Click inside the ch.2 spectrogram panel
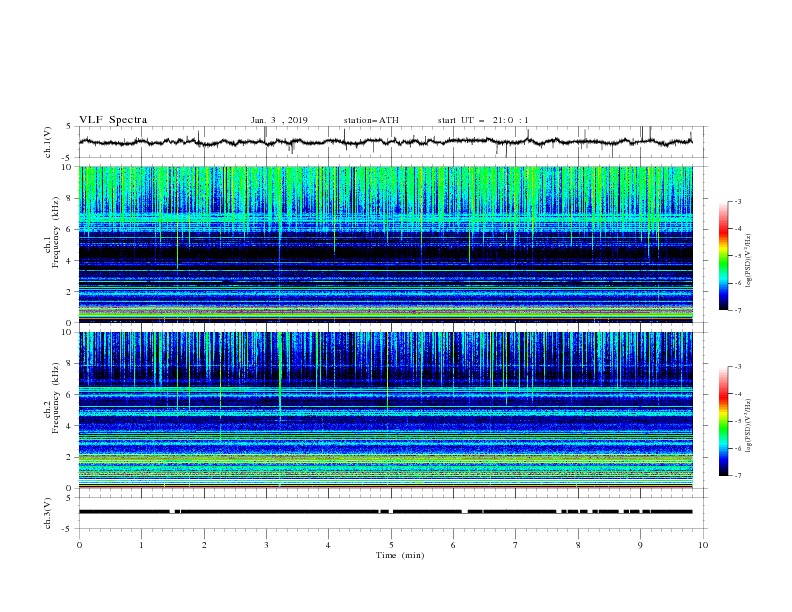 click(x=385, y=410)
